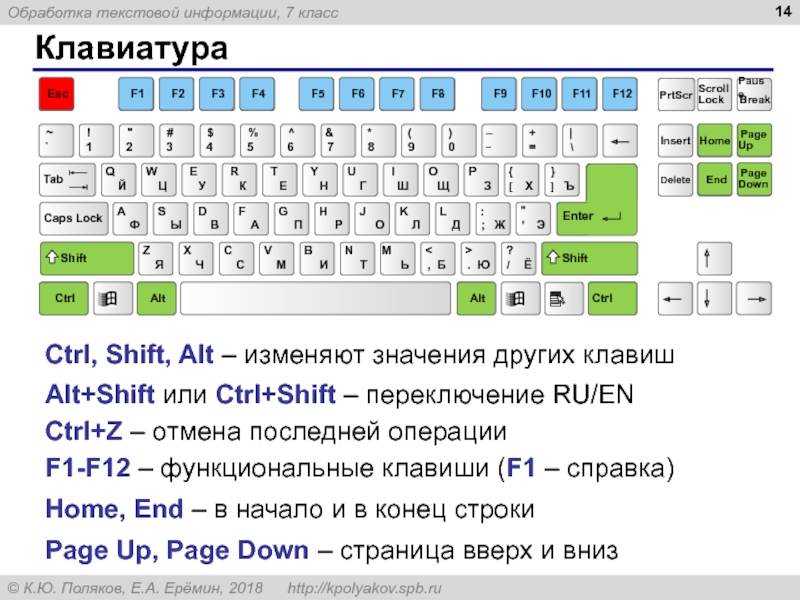Screen dimensions: 800x600
Task: Click the left Alt key
Action: pos(157,298)
